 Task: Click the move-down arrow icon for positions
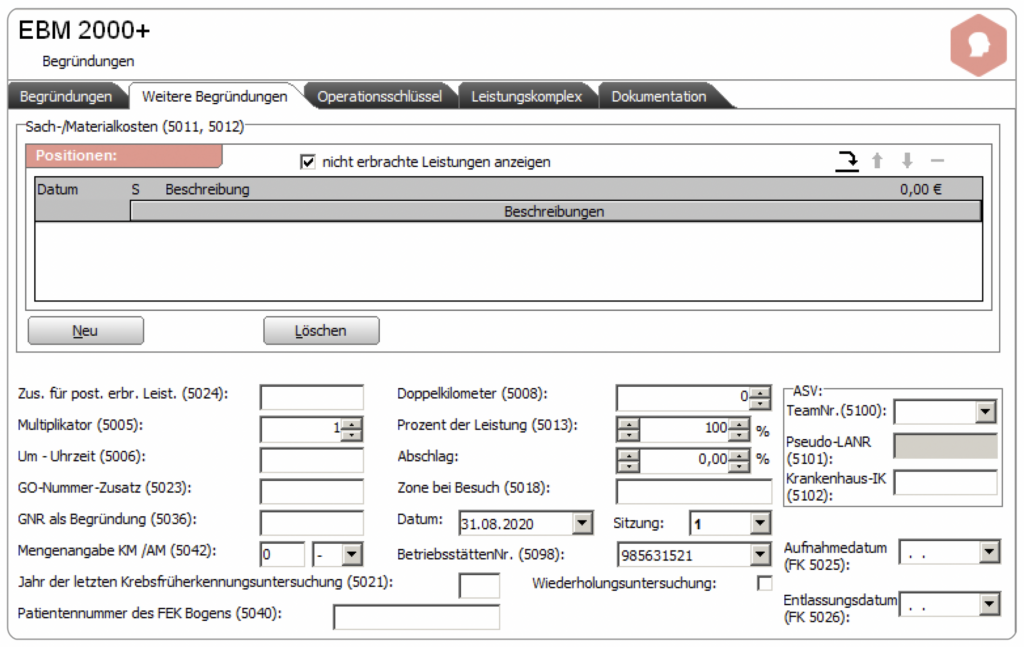click(x=907, y=161)
